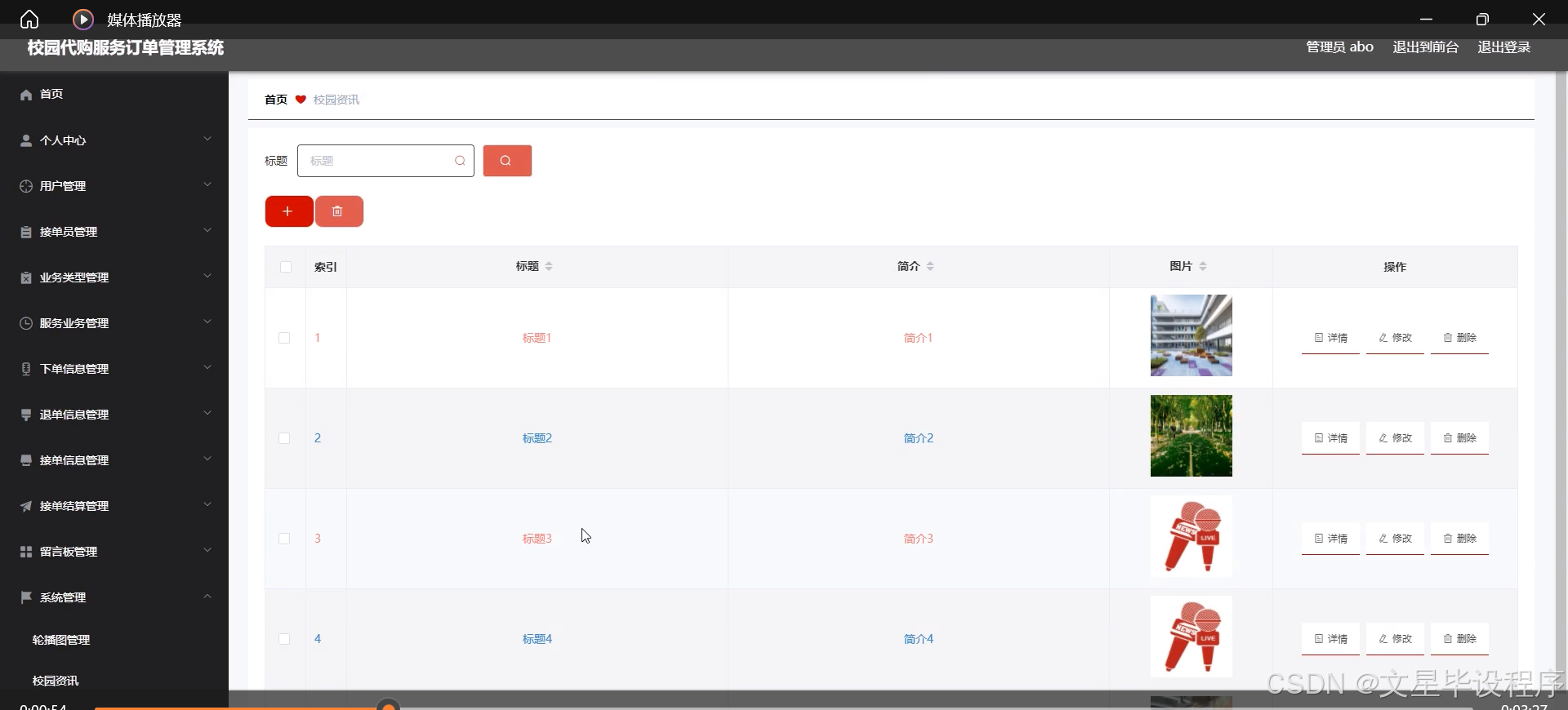Click the 服务业务管理 clock icon
The width and height of the screenshot is (1568, 710).
click(26, 323)
